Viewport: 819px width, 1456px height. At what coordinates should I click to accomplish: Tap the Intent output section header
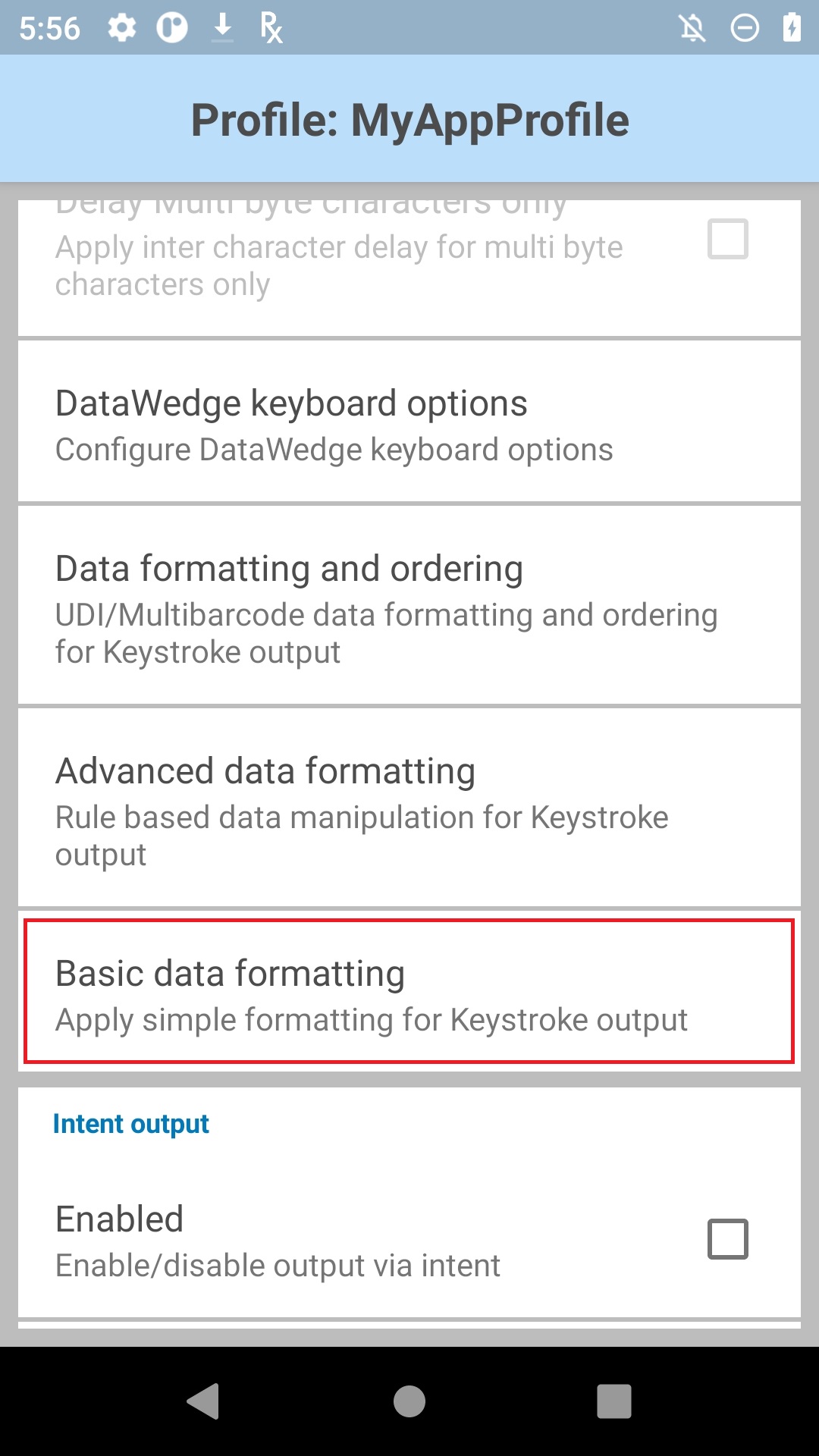click(x=131, y=1124)
